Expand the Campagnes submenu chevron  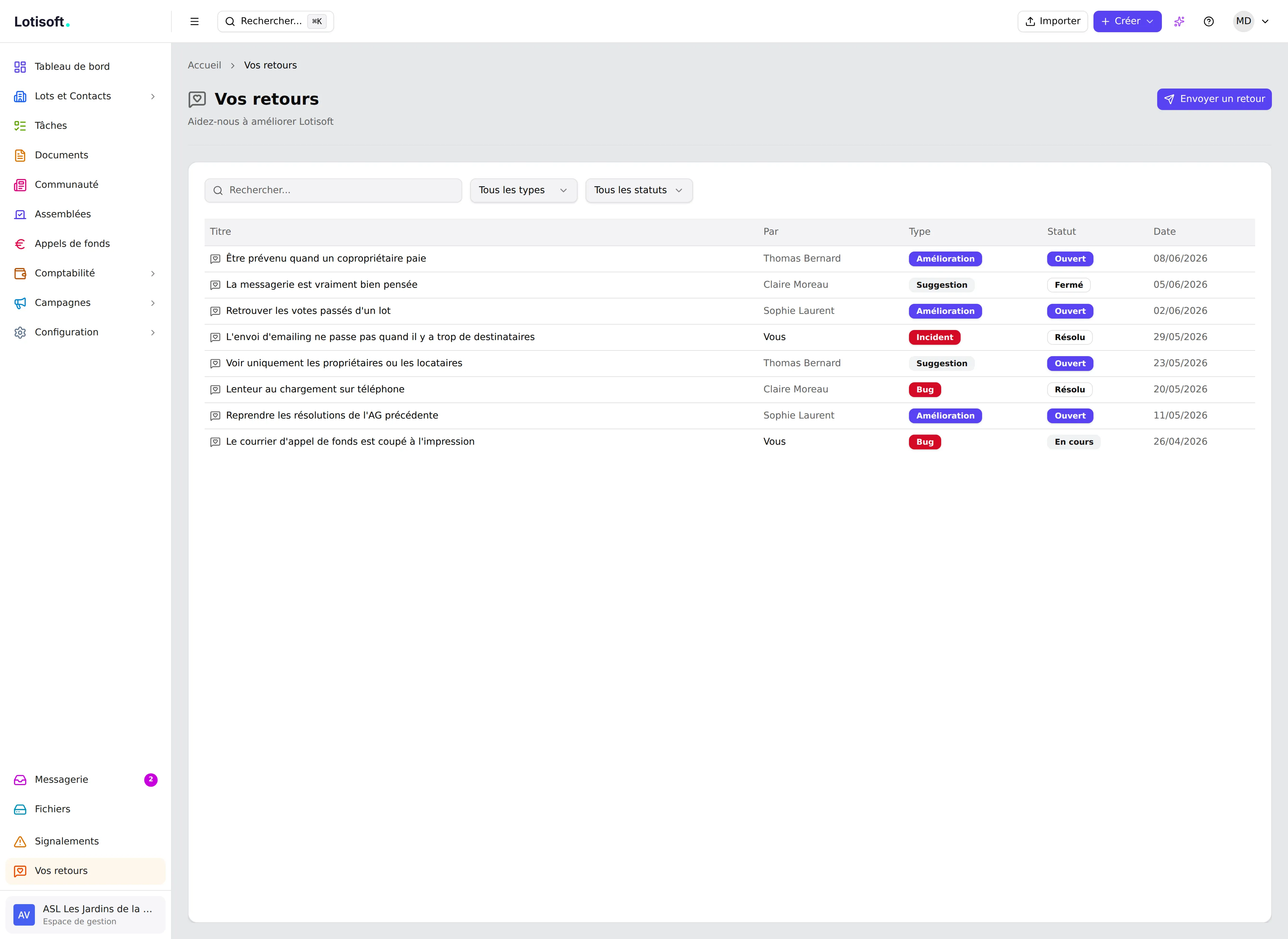click(153, 303)
